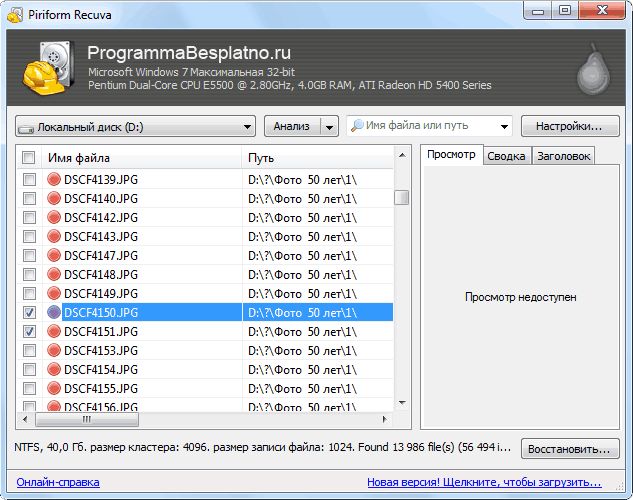Sort by the Имя файла column header

coord(142,157)
